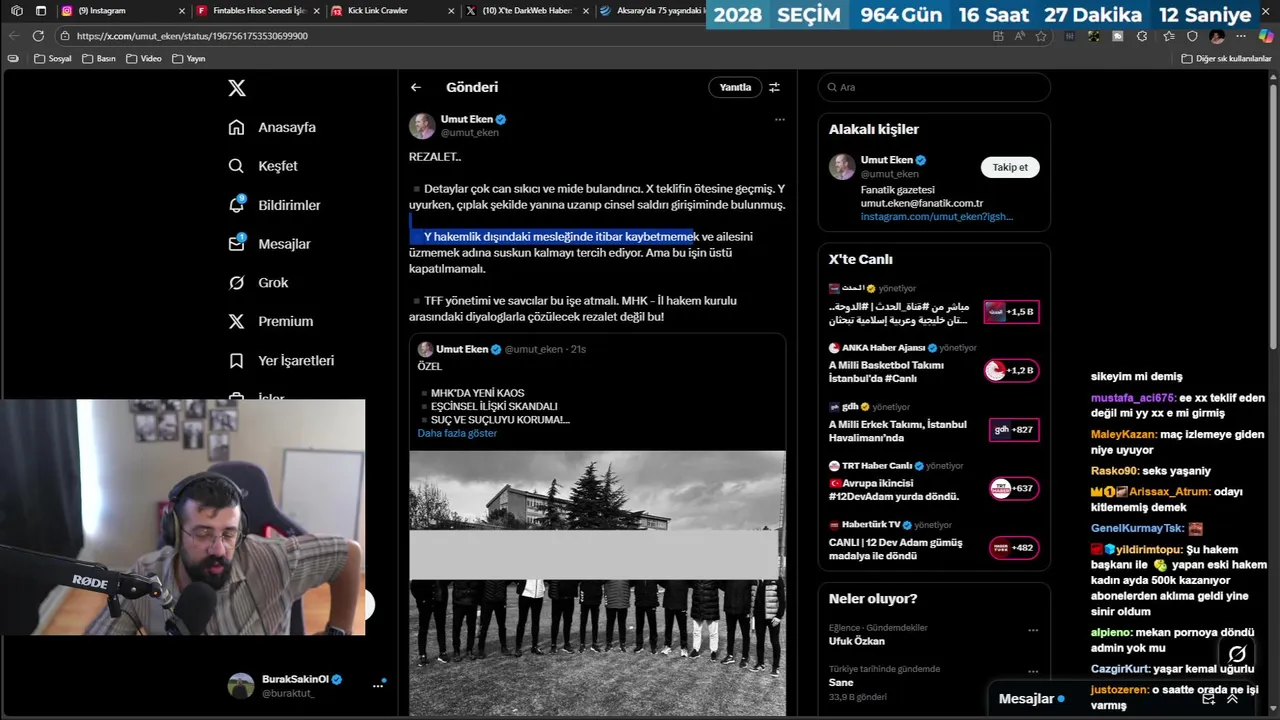Image resolution: width=1280 pixels, height=720 pixels.
Task: Open the Arabic live broadcast with +1,5 B
Action: 934,304
